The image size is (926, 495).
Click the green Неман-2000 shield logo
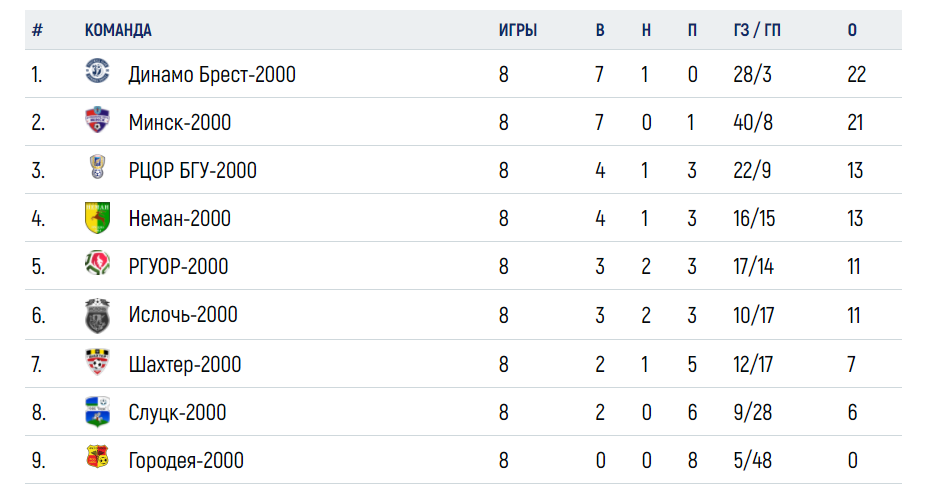tap(97, 217)
